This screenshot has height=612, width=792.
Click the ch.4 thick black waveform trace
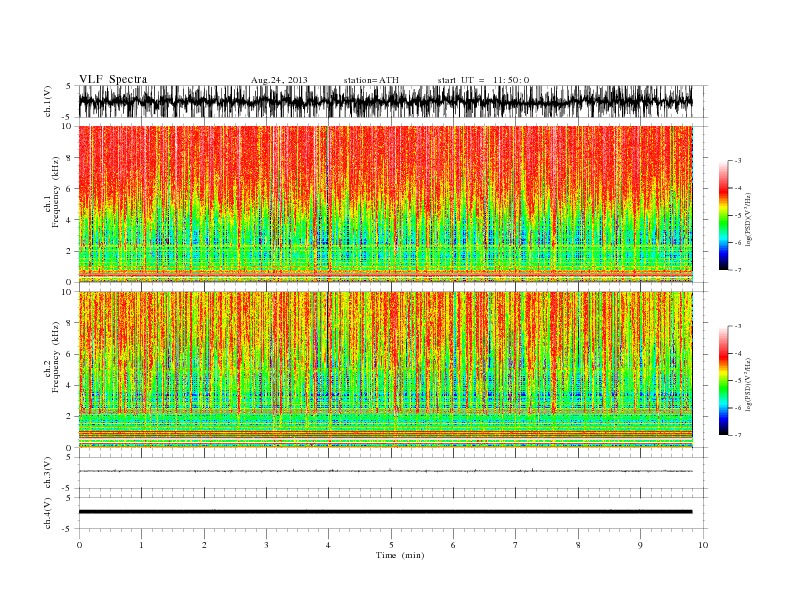point(385,512)
